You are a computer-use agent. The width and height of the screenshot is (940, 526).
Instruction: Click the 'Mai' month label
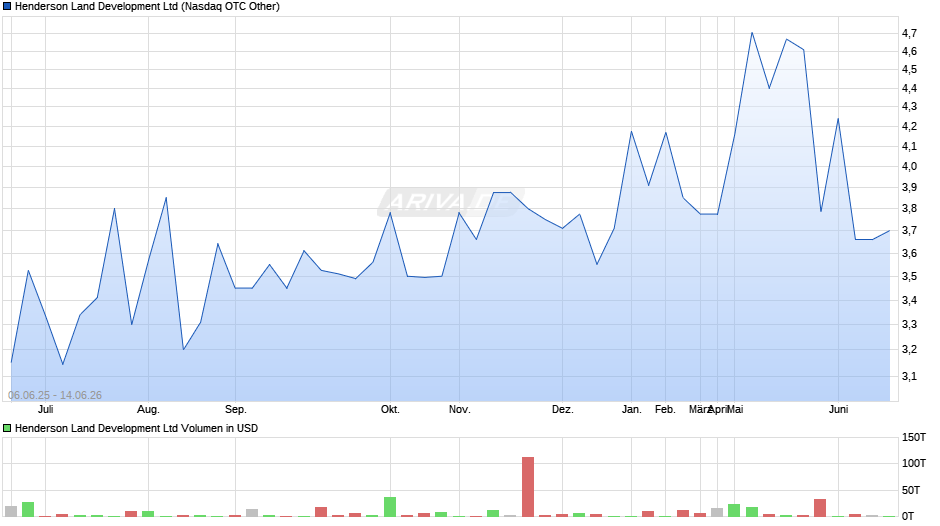(736, 409)
